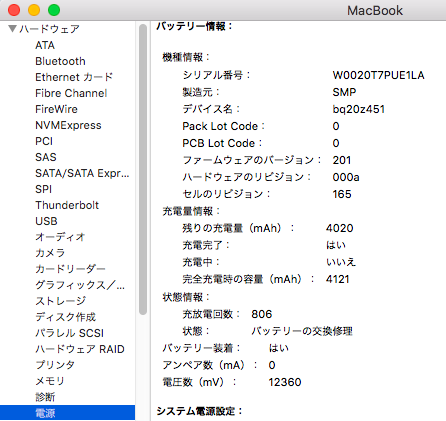Select NVMExpress entry
The height and width of the screenshot is (421, 446).
(x=68, y=125)
